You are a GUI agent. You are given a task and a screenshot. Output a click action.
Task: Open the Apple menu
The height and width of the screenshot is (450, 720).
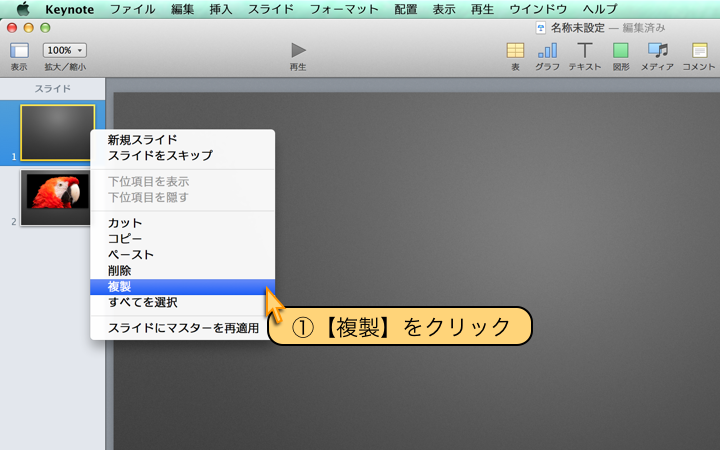[x=22, y=9]
